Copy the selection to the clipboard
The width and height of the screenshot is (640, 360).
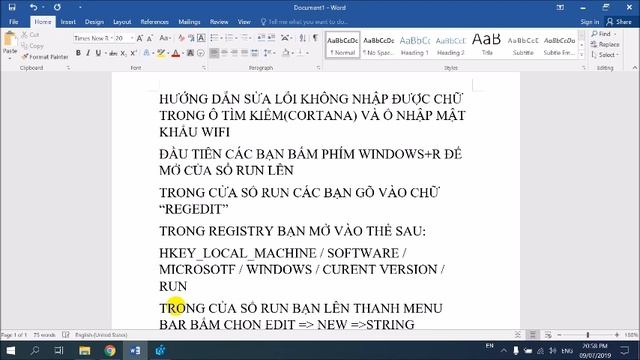click(x=32, y=46)
